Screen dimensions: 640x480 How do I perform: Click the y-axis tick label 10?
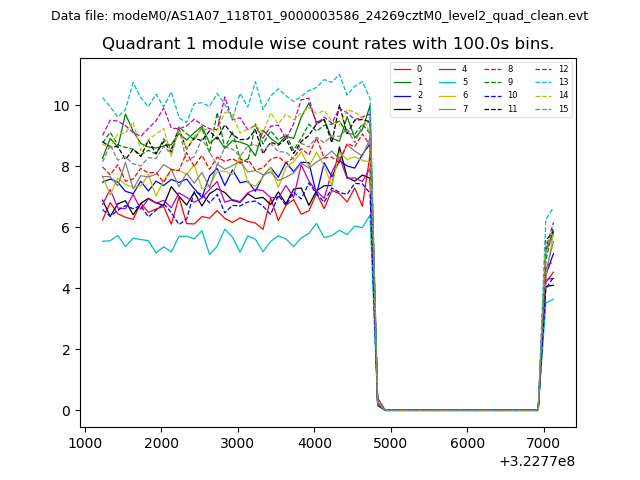tap(61, 106)
